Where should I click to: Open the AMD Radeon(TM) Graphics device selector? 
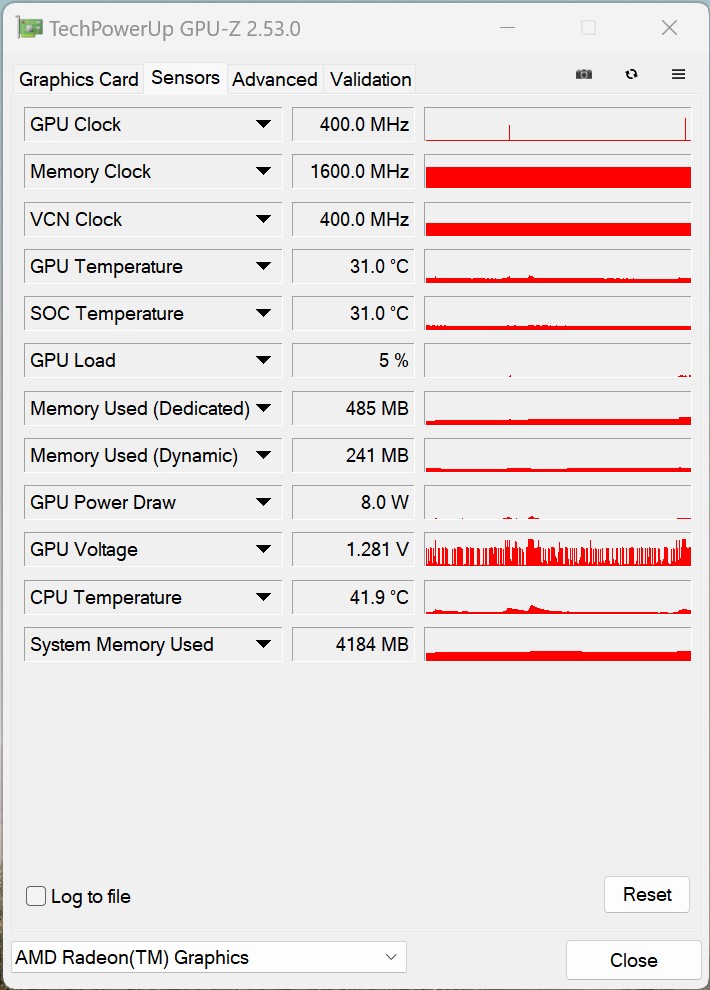[208, 957]
